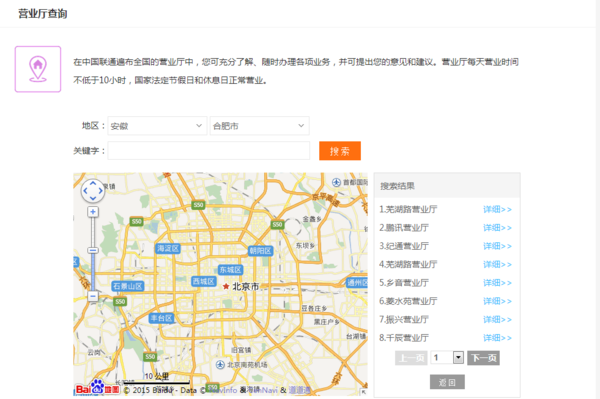The width and height of the screenshot is (600, 399).
Task: Open details for 2.鹏讯营业厅
Action: tap(497, 228)
